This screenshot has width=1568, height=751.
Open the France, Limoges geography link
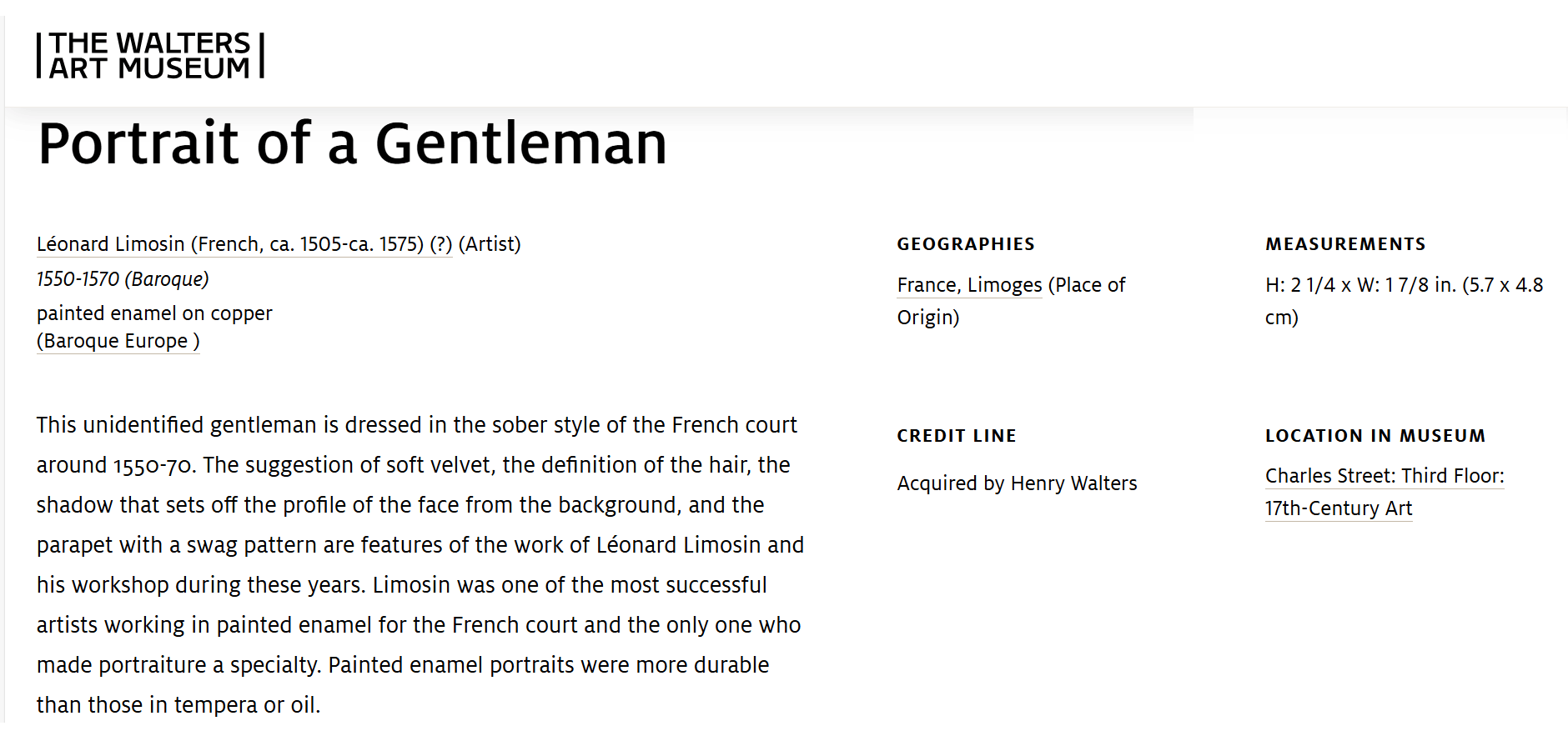coord(969,285)
